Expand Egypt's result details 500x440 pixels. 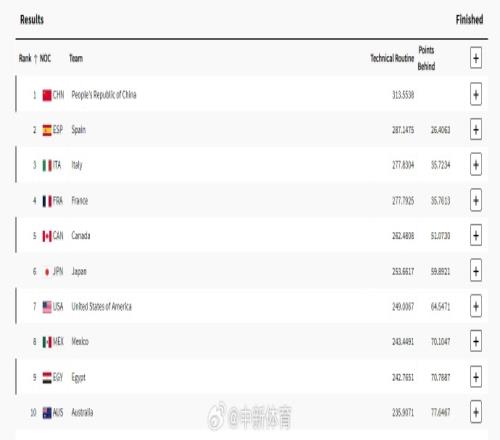click(x=476, y=377)
